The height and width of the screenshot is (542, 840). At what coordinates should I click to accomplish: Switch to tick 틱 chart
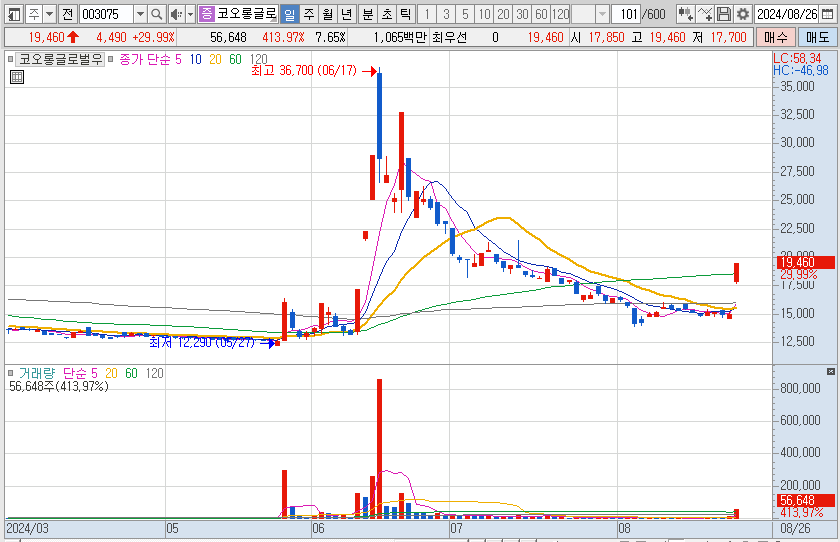tap(406, 14)
